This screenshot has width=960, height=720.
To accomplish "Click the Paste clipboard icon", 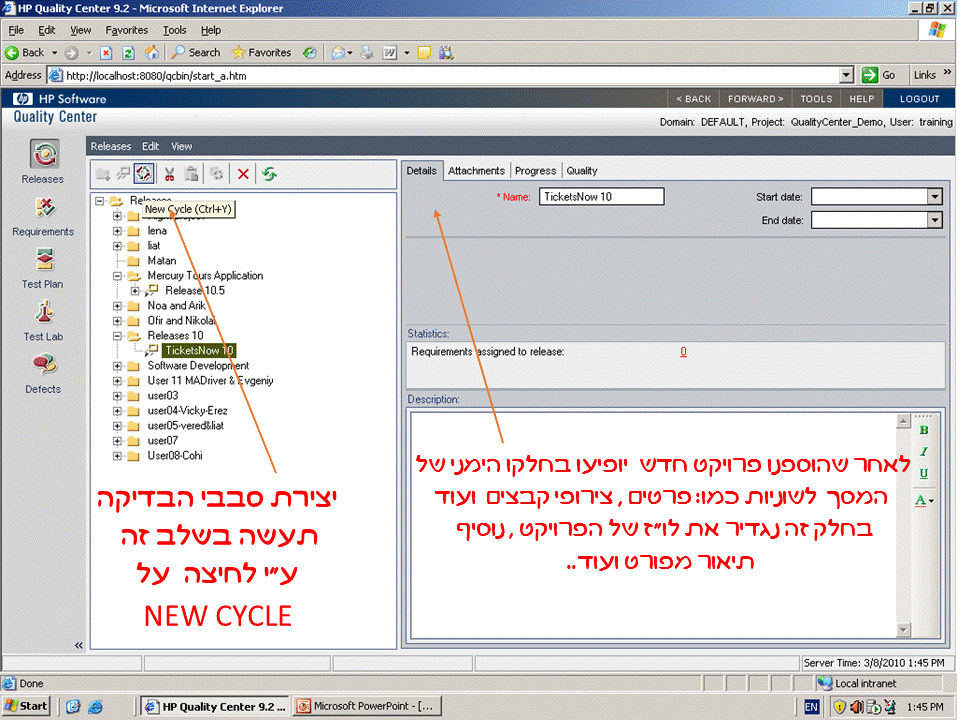I will (x=192, y=174).
